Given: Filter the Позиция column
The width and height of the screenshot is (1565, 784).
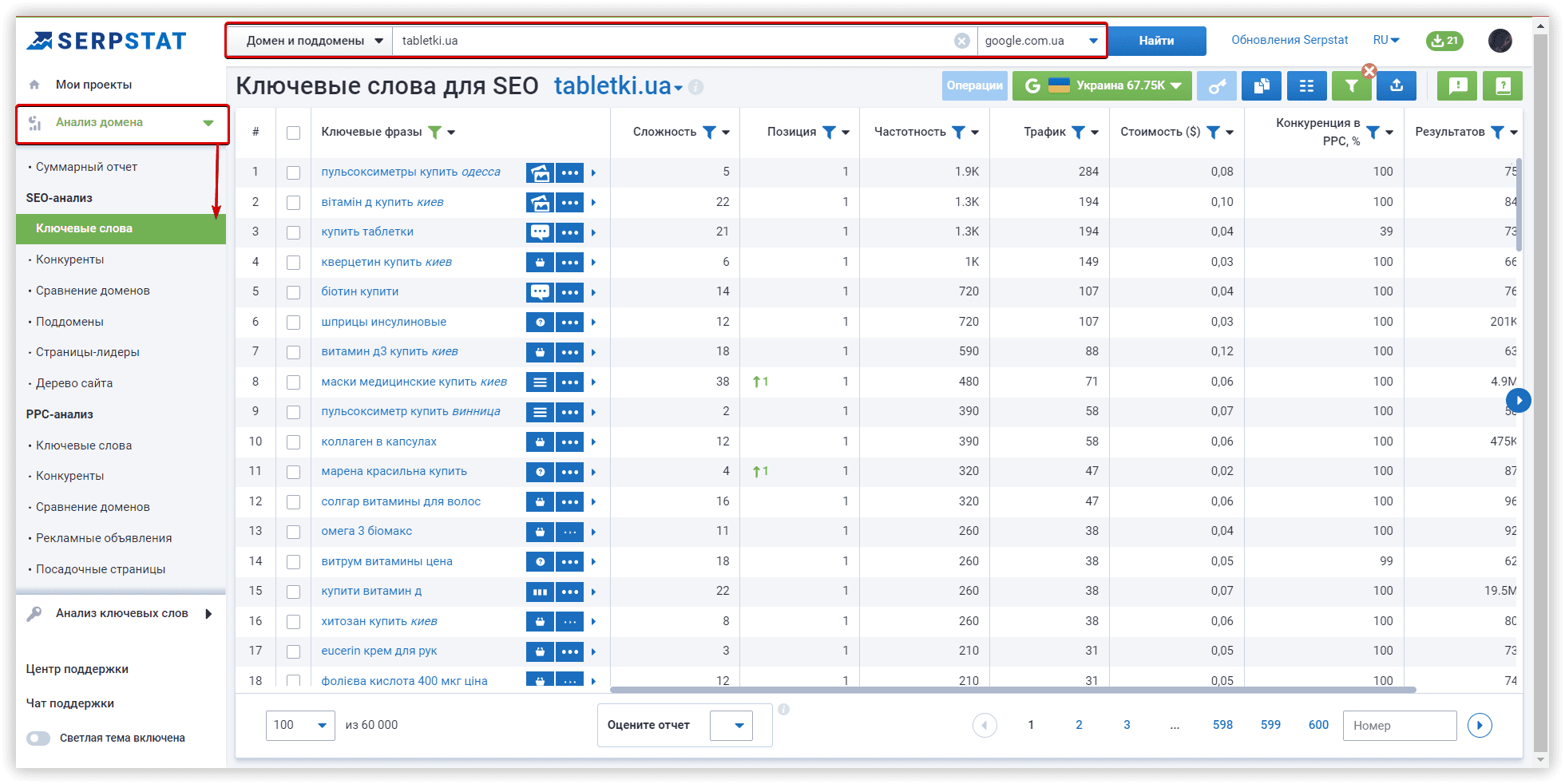Looking at the screenshot, I should [829, 133].
